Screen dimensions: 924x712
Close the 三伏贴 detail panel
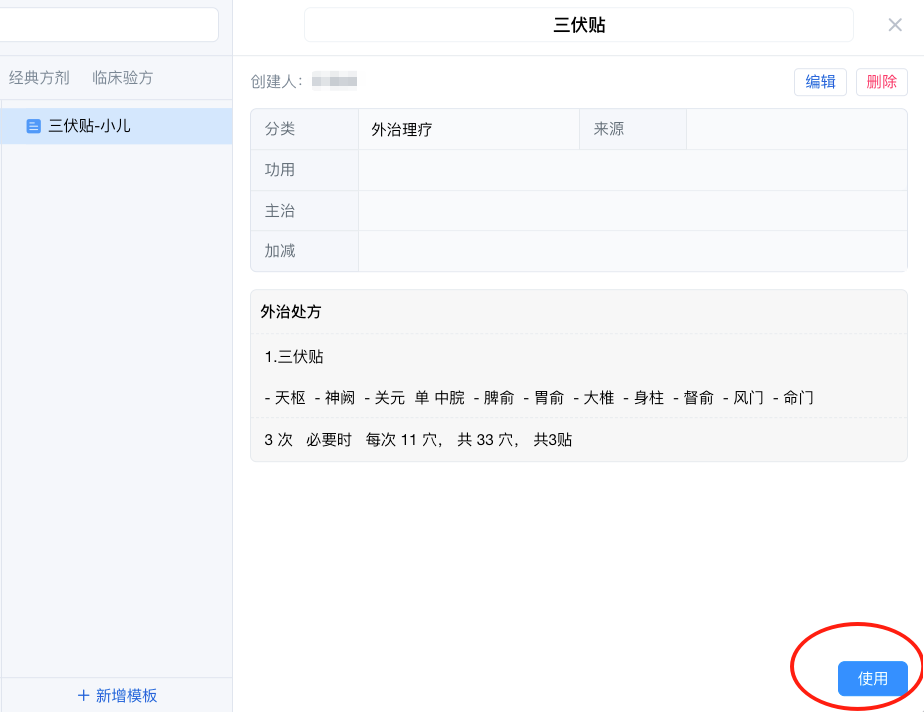click(x=895, y=25)
